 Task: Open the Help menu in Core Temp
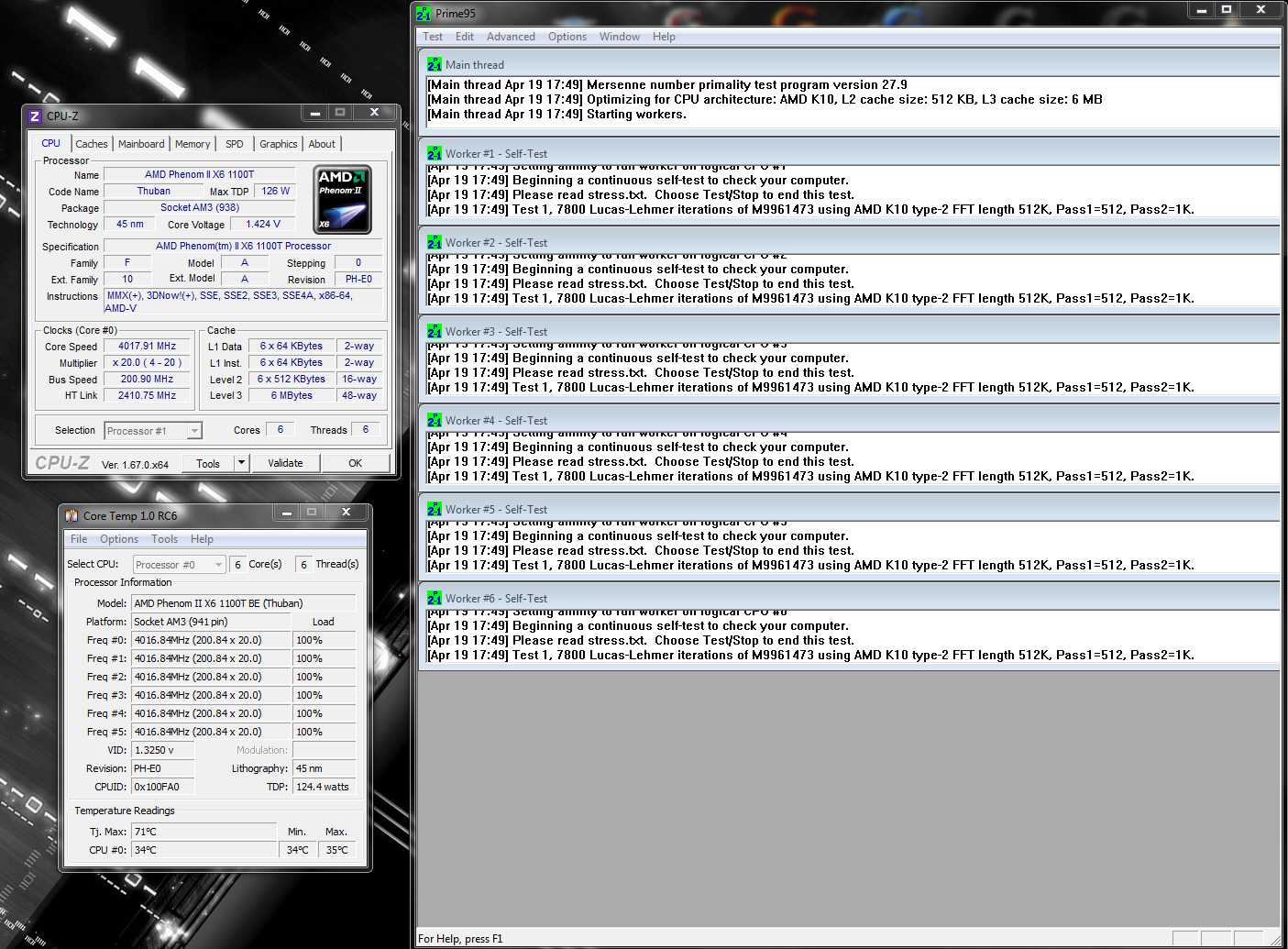pyautogui.click(x=202, y=539)
